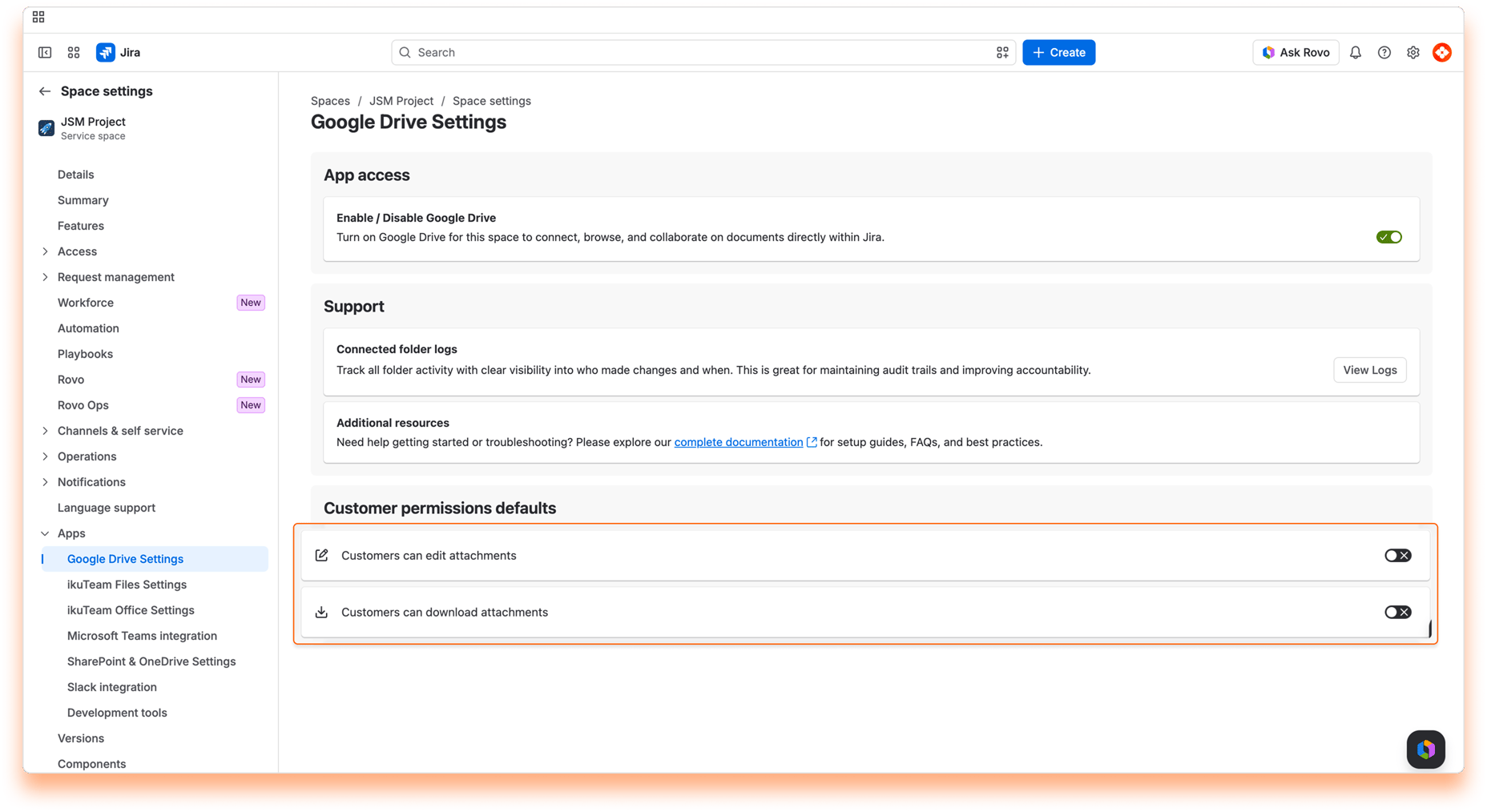
Task: Expand Channels & self service section
Action: click(x=46, y=431)
